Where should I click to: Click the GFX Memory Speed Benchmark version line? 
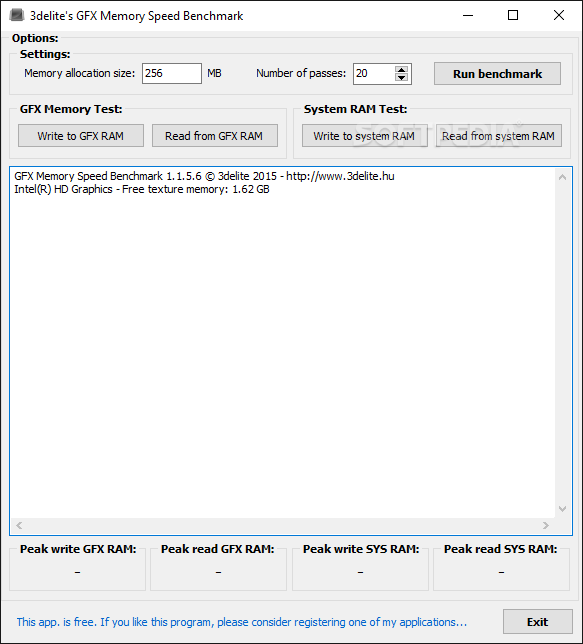[204, 176]
